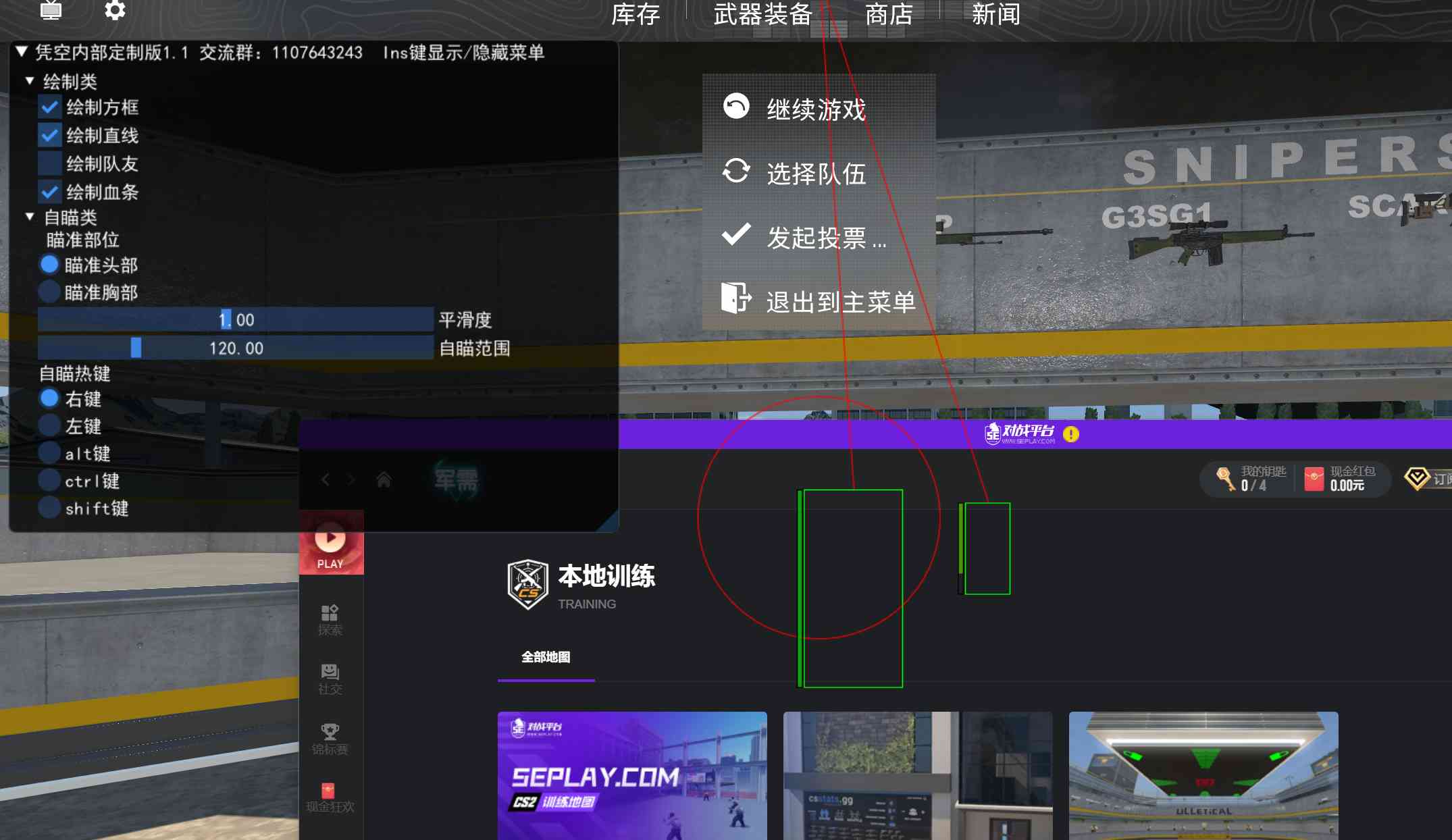Image resolution: width=1452 pixels, height=840 pixels.
Task: Select the 瞄准胸部 radio option
Action: click(x=49, y=292)
